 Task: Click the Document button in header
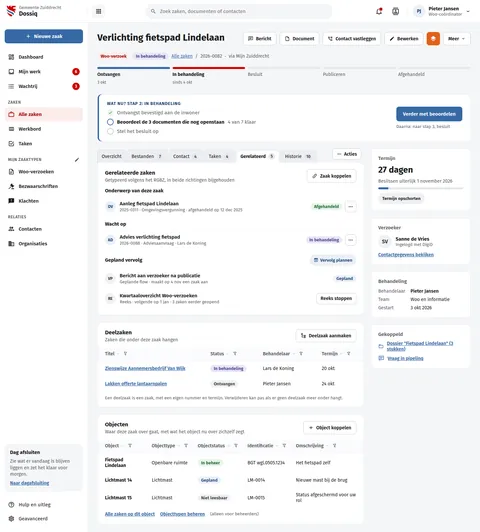point(300,39)
